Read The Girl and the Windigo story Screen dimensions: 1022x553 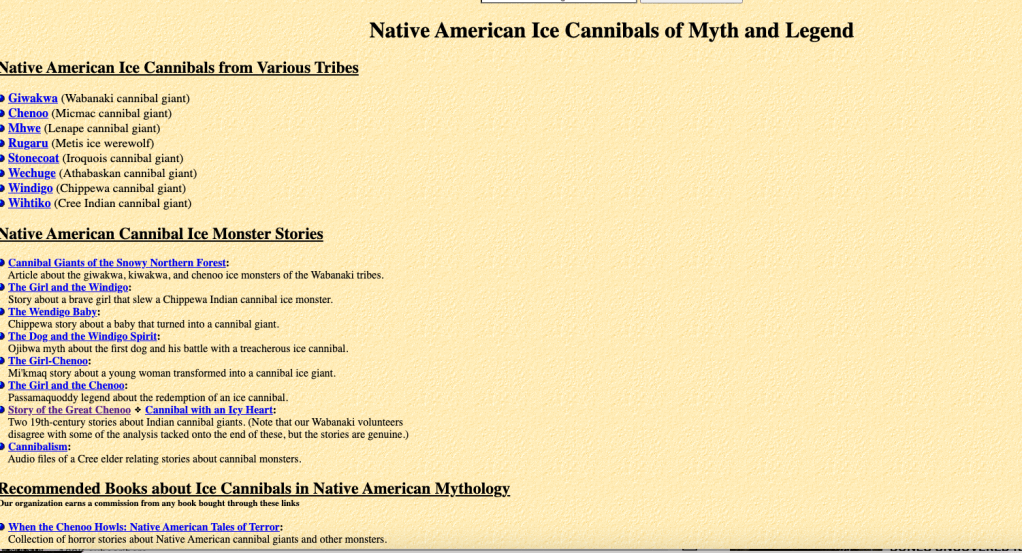click(x=68, y=288)
